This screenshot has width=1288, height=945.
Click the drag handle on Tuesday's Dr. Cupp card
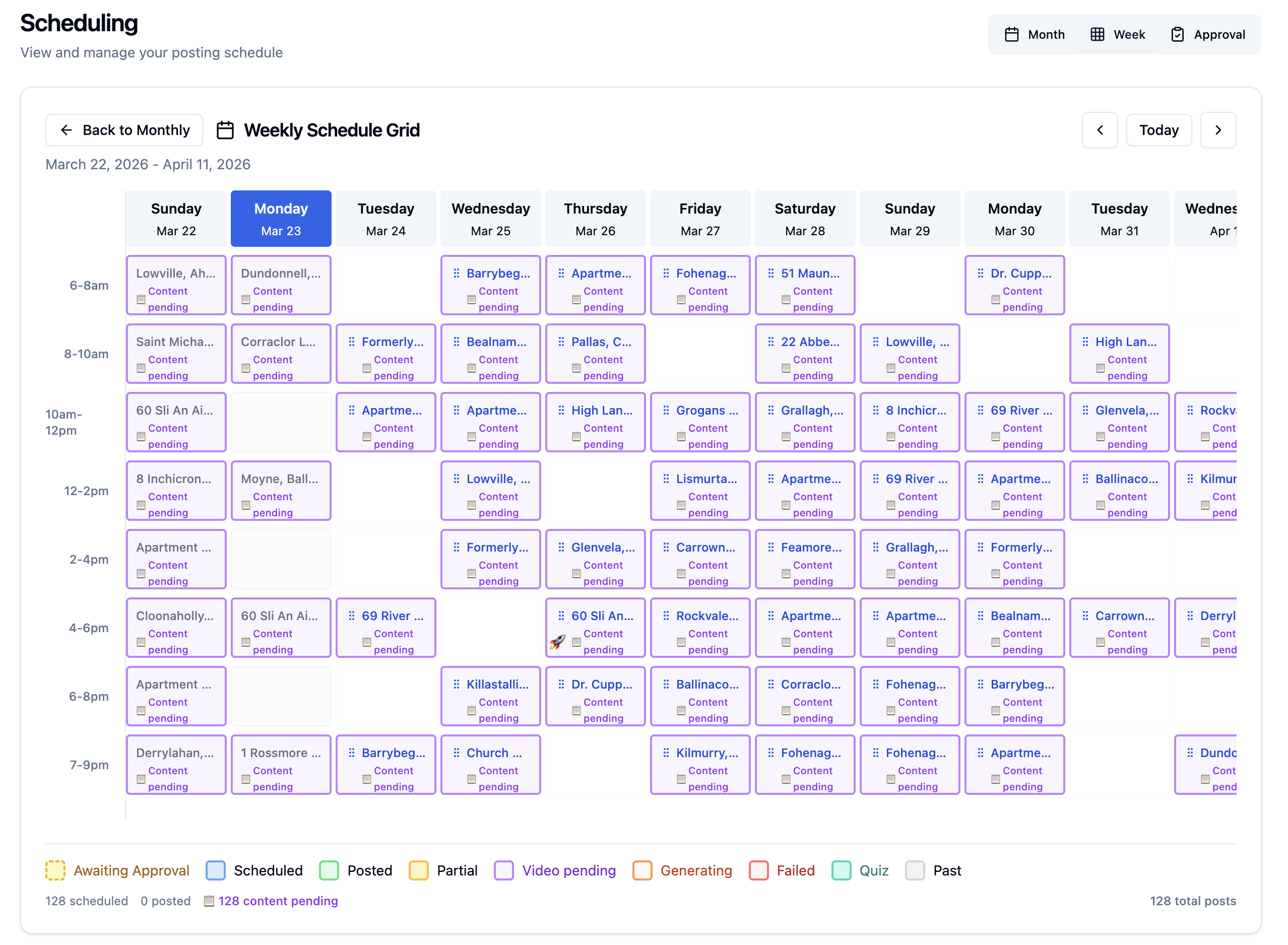980,274
